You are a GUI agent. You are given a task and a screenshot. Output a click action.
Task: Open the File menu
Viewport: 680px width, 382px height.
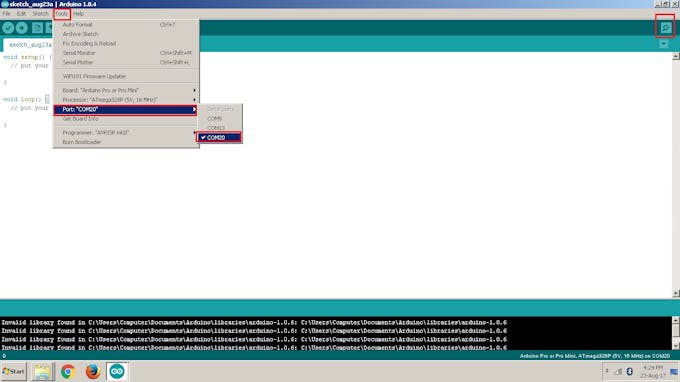tap(7, 14)
